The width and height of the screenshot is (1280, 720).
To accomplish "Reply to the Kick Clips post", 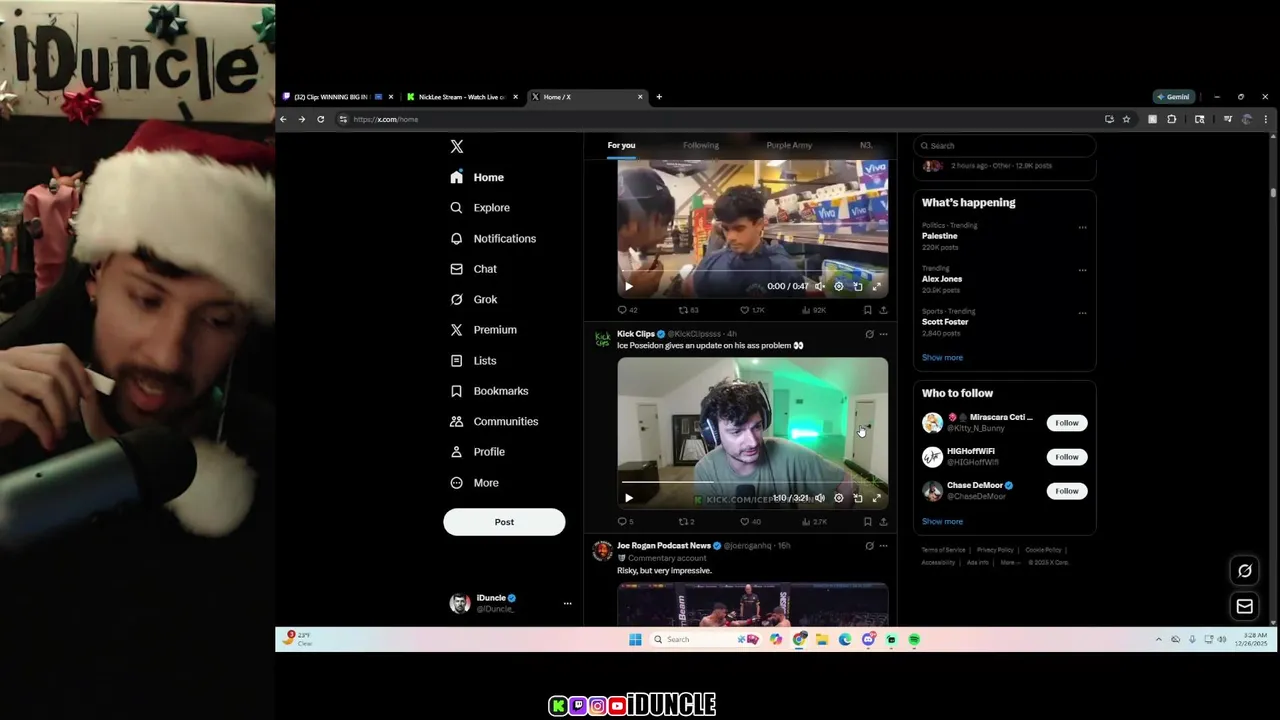I will (x=625, y=522).
